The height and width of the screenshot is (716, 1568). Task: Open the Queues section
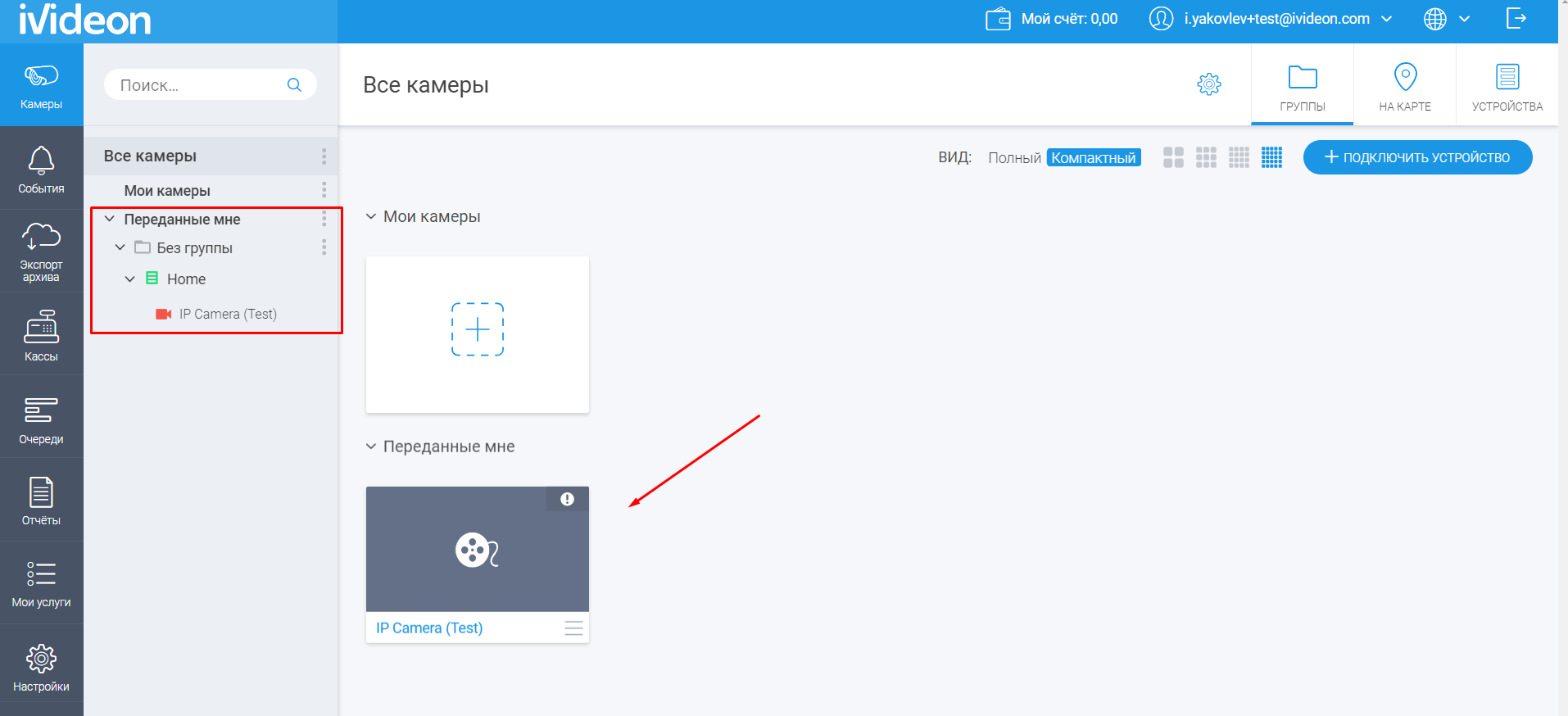coord(41,417)
